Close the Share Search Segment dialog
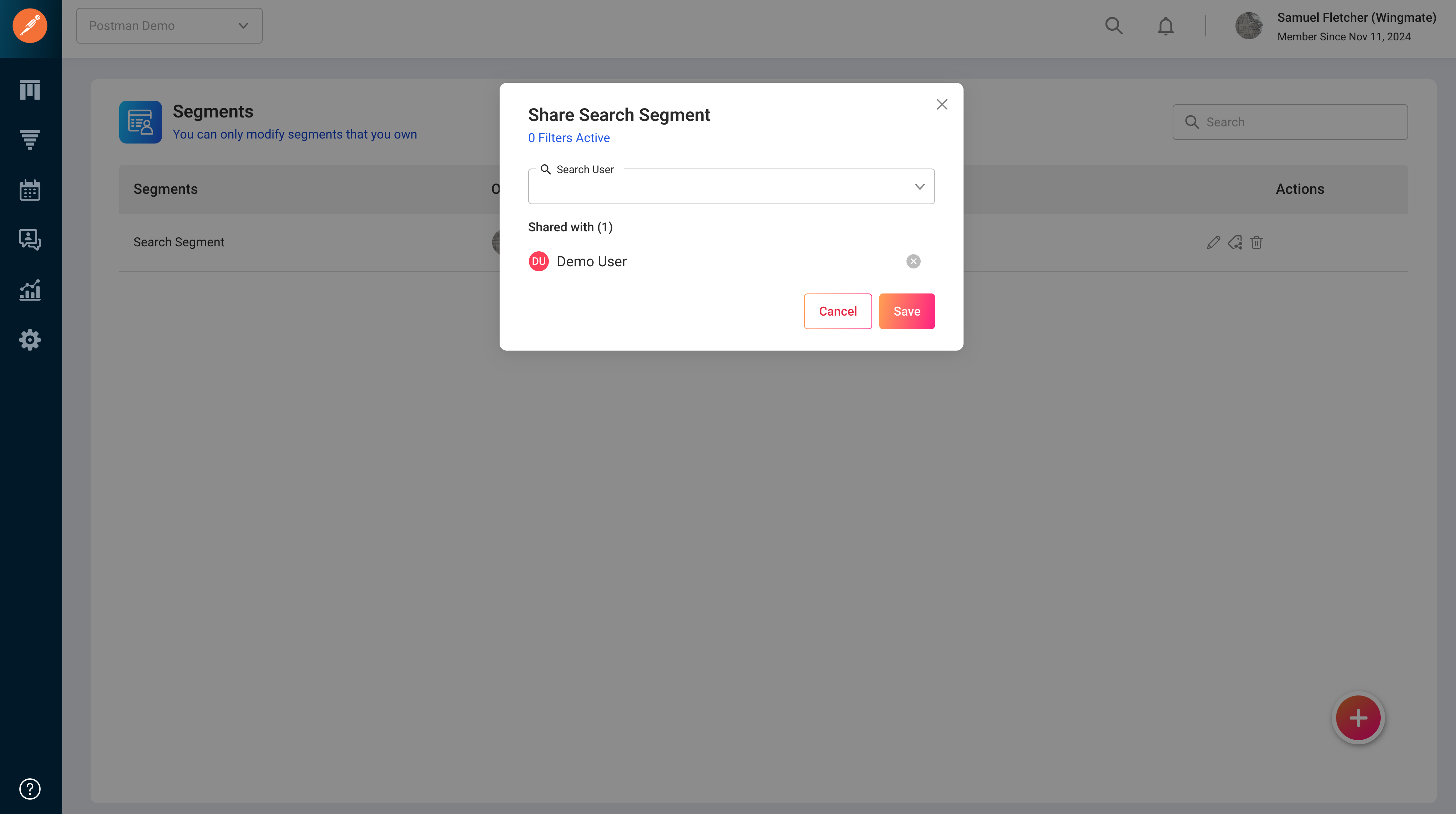This screenshot has width=1456, height=814. (x=942, y=105)
